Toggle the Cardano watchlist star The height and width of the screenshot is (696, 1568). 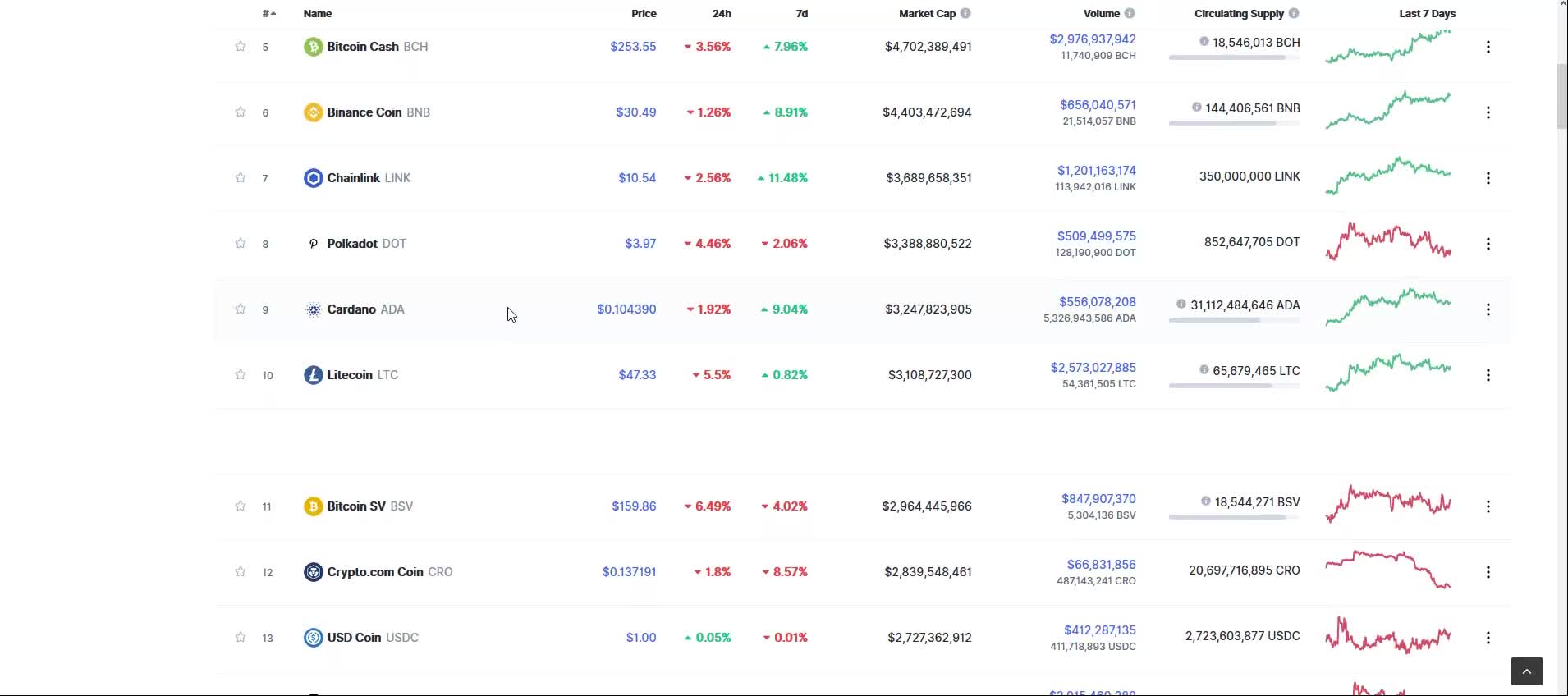click(x=241, y=309)
